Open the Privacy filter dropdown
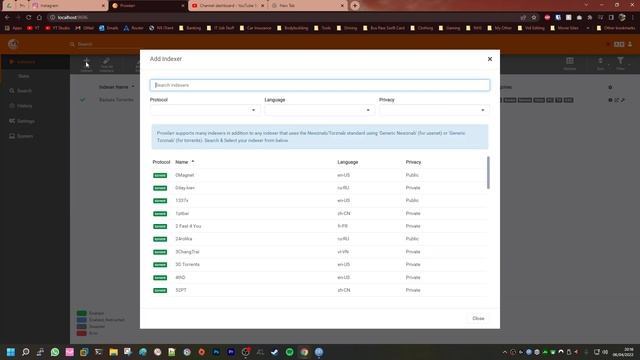Viewport: 640px width, 360px height. coord(434,110)
